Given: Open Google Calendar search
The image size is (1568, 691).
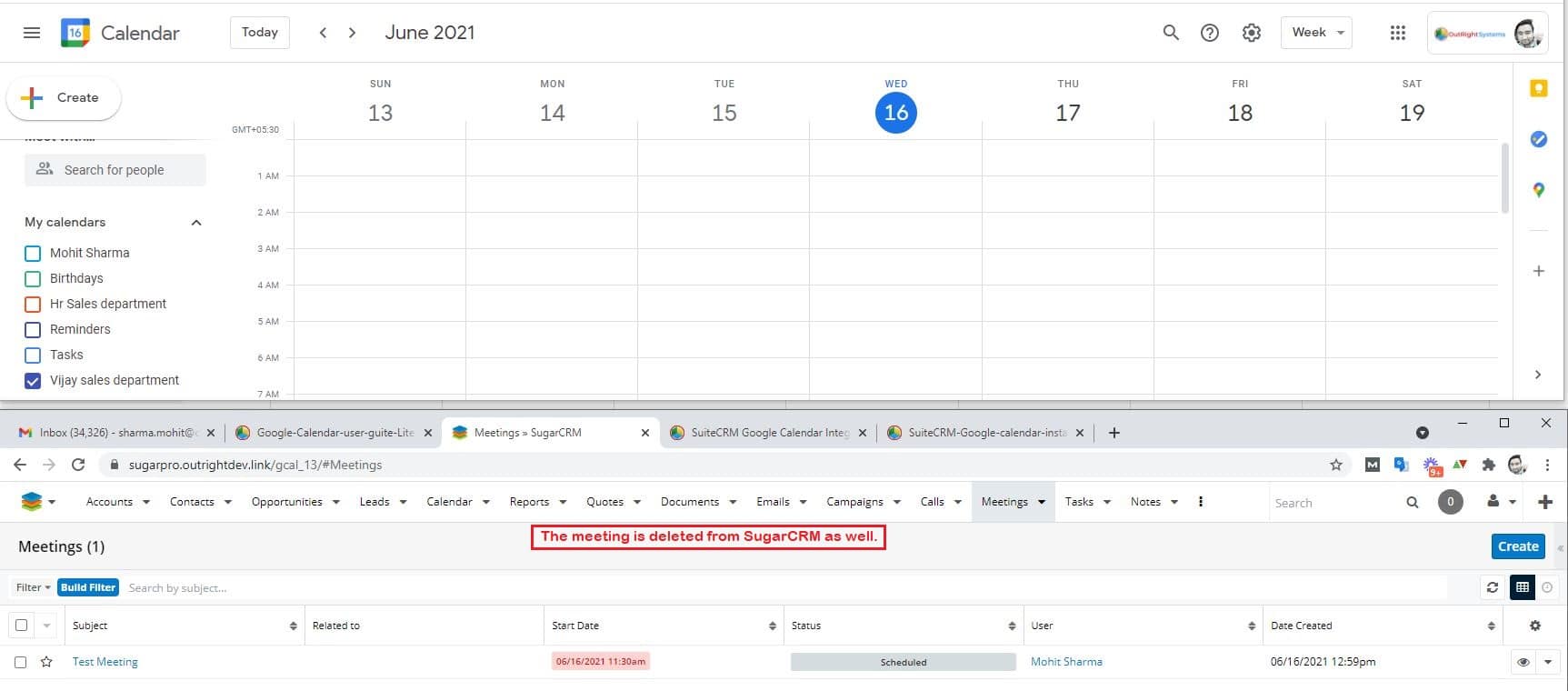Looking at the screenshot, I should point(1171,33).
